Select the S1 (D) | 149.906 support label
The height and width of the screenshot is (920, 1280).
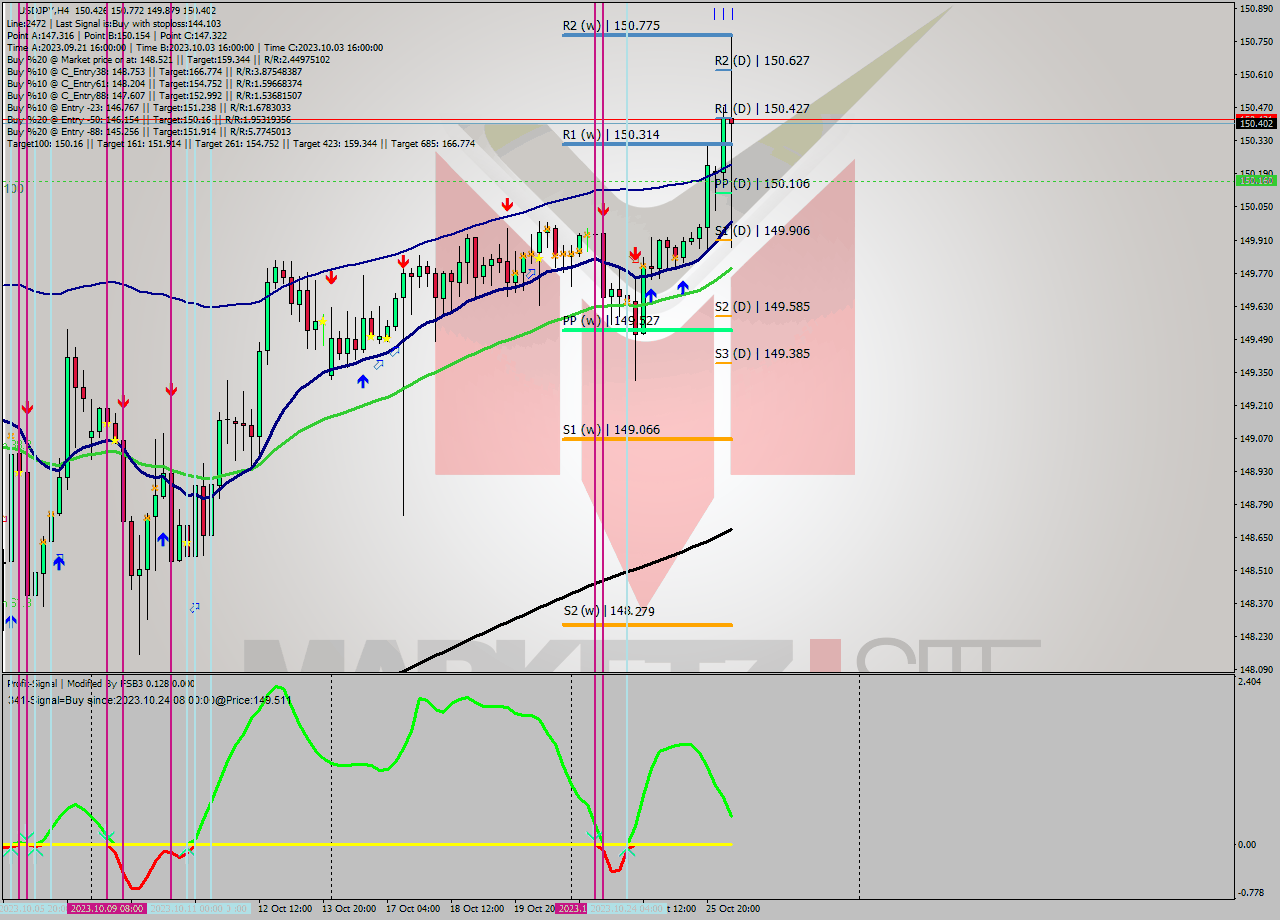(x=762, y=230)
